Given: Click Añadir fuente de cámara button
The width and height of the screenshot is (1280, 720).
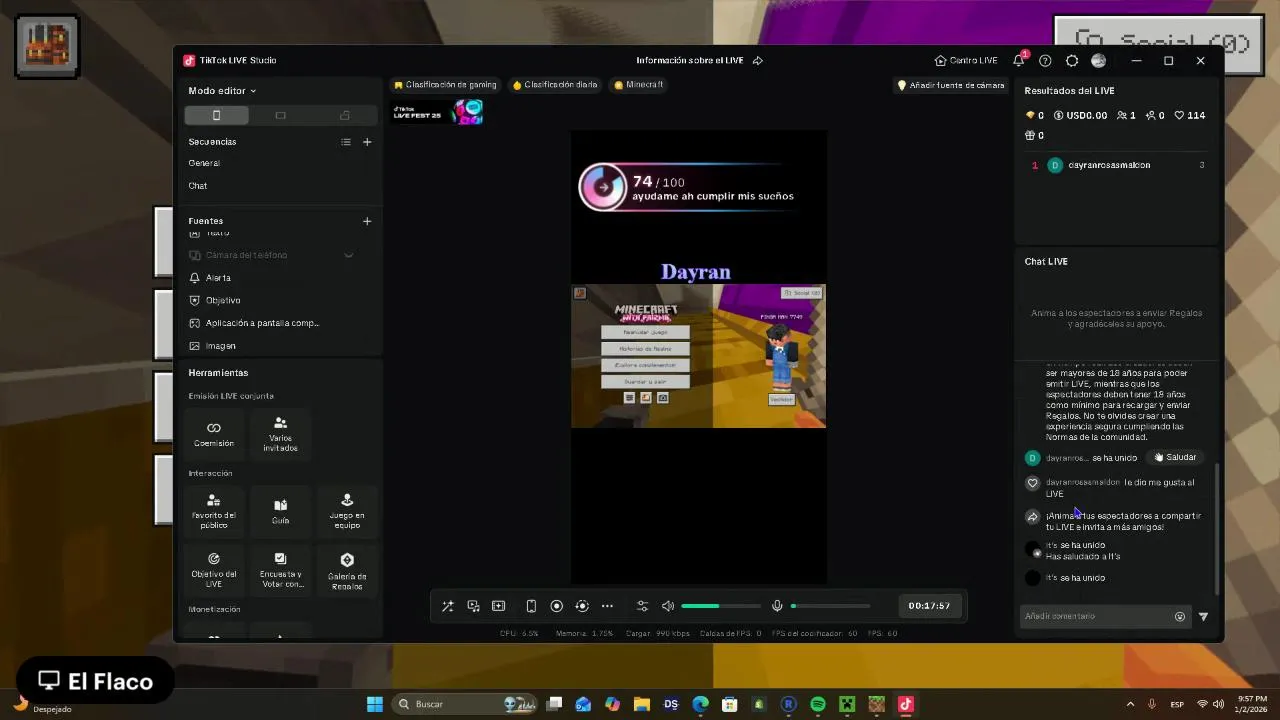Looking at the screenshot, I should (x=951, y=85).
